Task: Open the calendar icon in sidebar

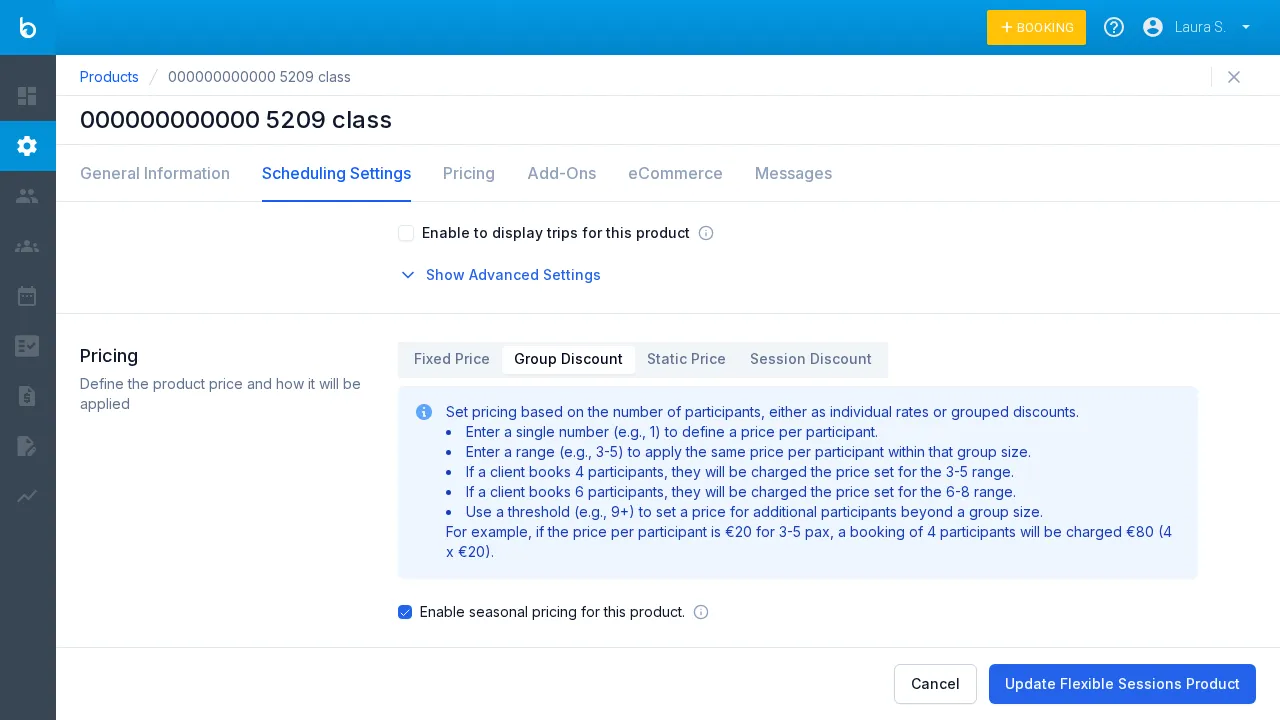Action: tap(27, 296)
